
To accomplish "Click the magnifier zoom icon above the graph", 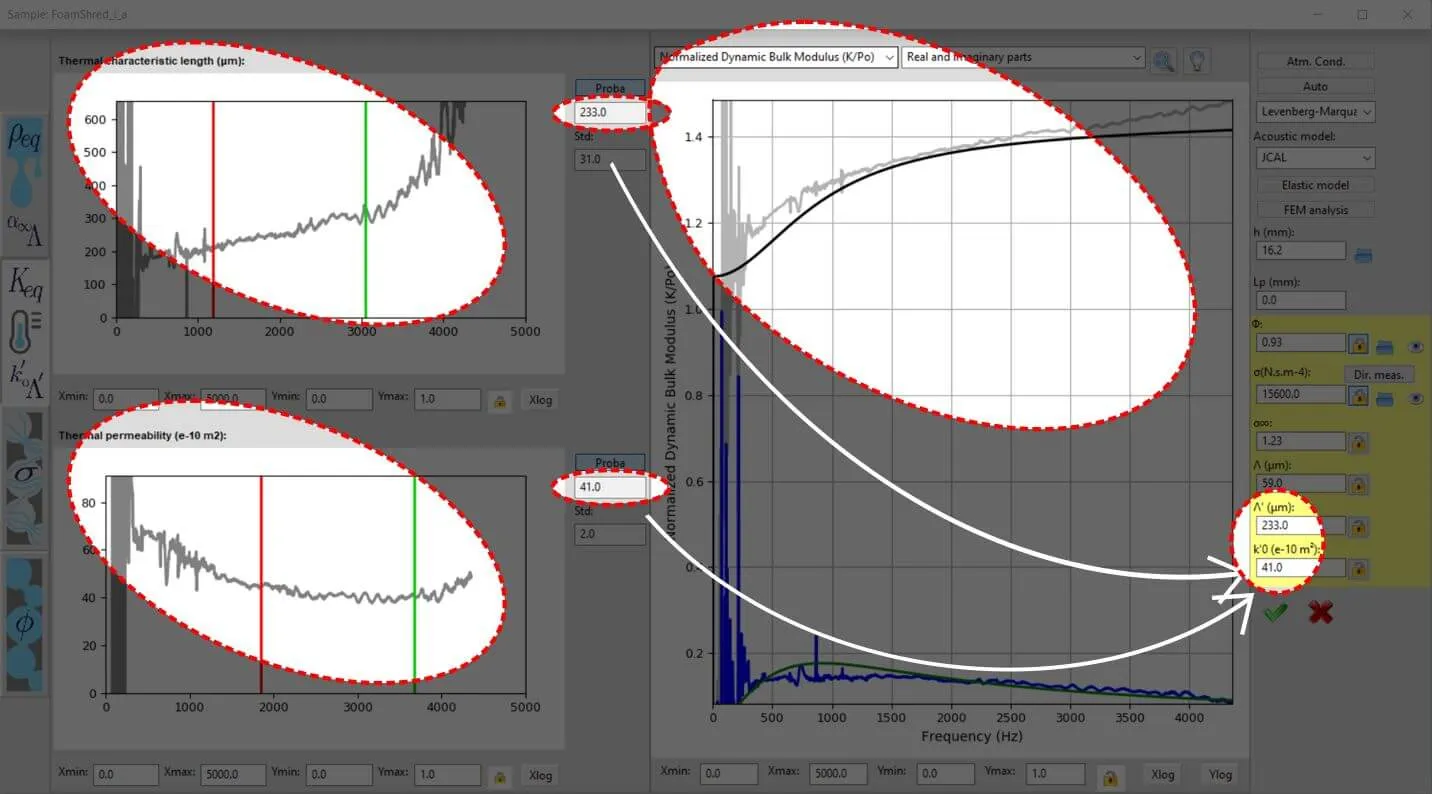I will click(x=1163, y=60).
